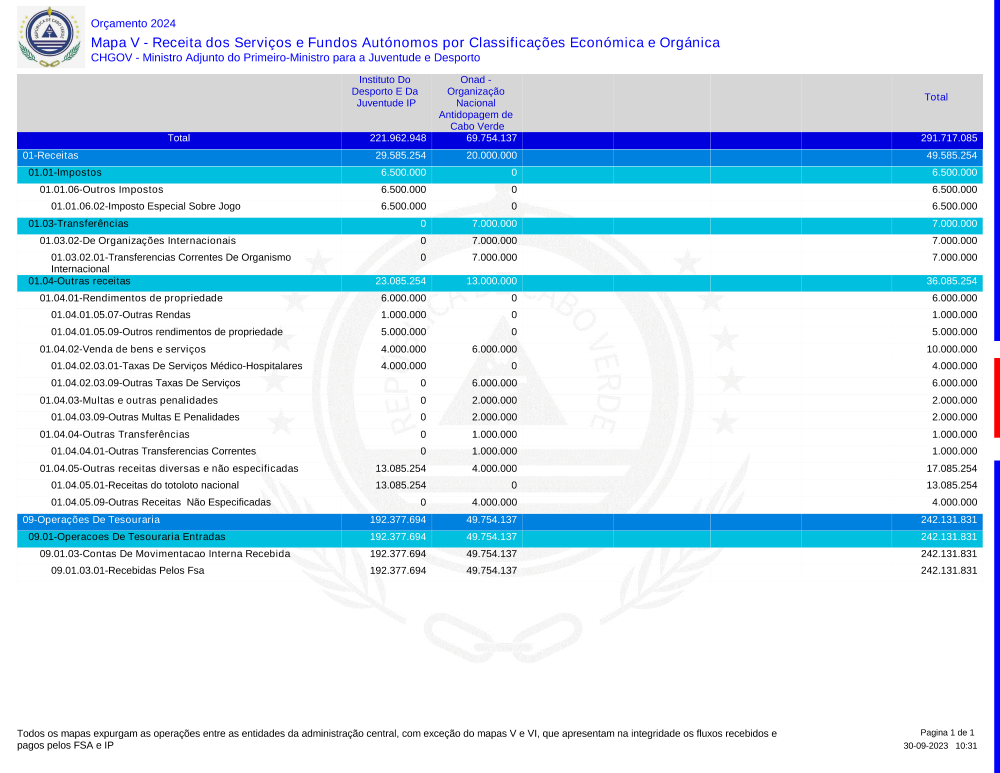
Task: Click the 01-Receitas section row
Action: tap(50, 156)
